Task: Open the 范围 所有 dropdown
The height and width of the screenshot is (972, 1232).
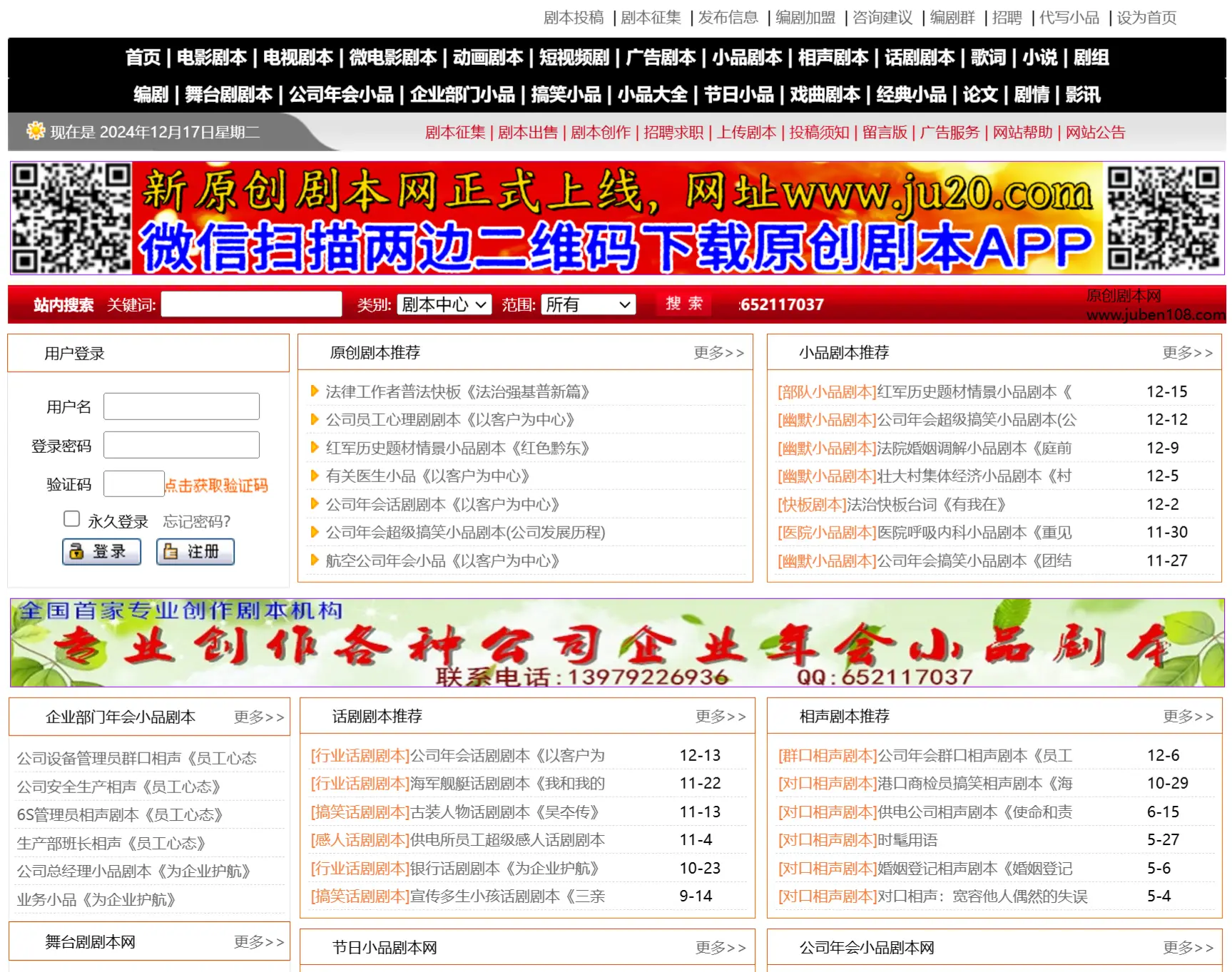Action: 588,305
